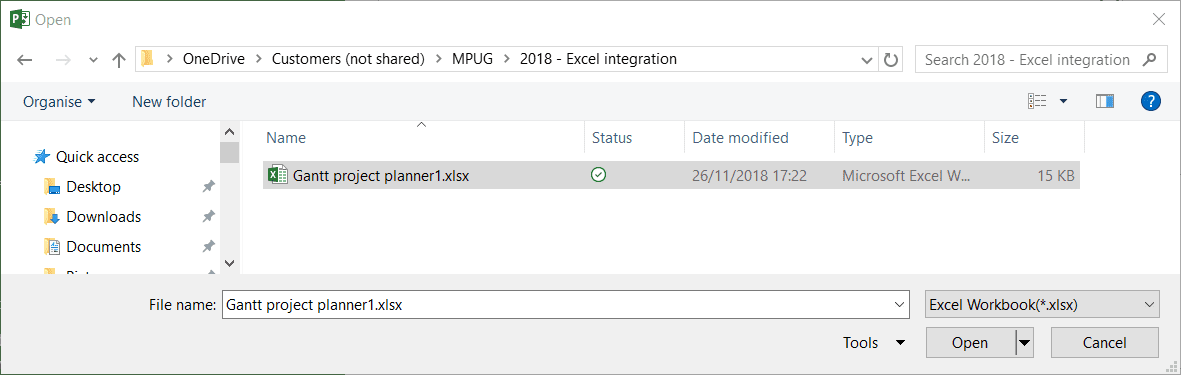The height and width of the screenshot is (375, 1181).
Task: Go up one folder level
Action: tap(118, 60)
